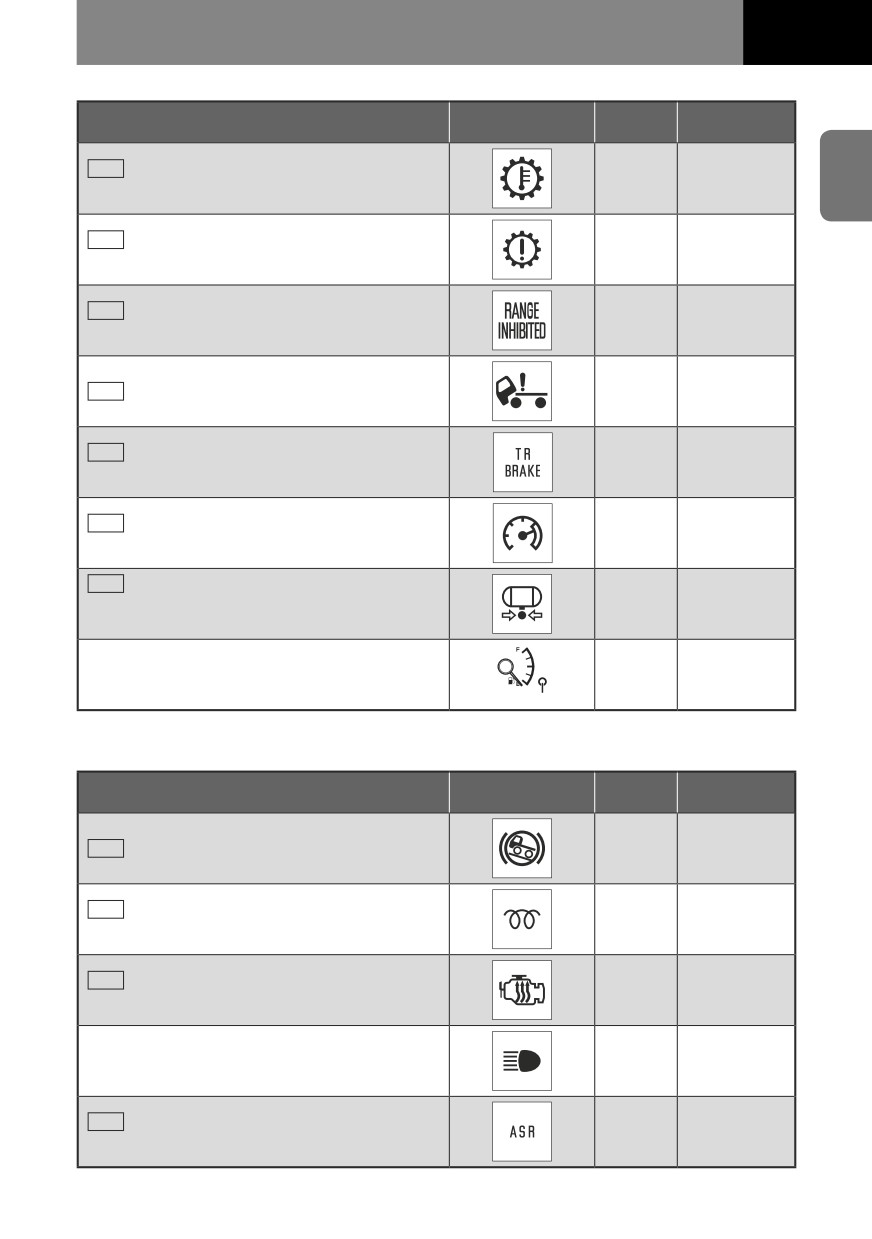872x1239 pixels.
Task: Select the tilted cab warning icon
Action: 522,391
